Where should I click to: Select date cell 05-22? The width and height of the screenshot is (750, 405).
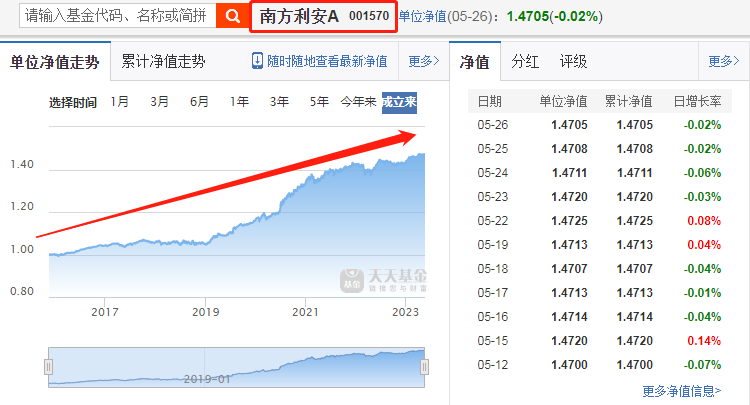(x=493, y=221)
